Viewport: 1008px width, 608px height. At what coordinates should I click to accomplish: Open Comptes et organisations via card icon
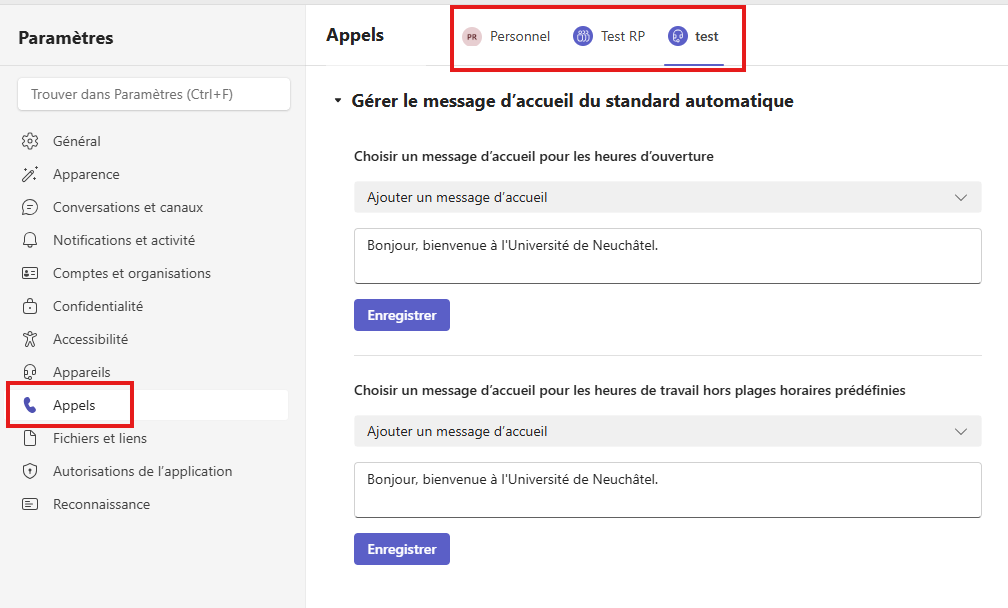tap(31, 273)
